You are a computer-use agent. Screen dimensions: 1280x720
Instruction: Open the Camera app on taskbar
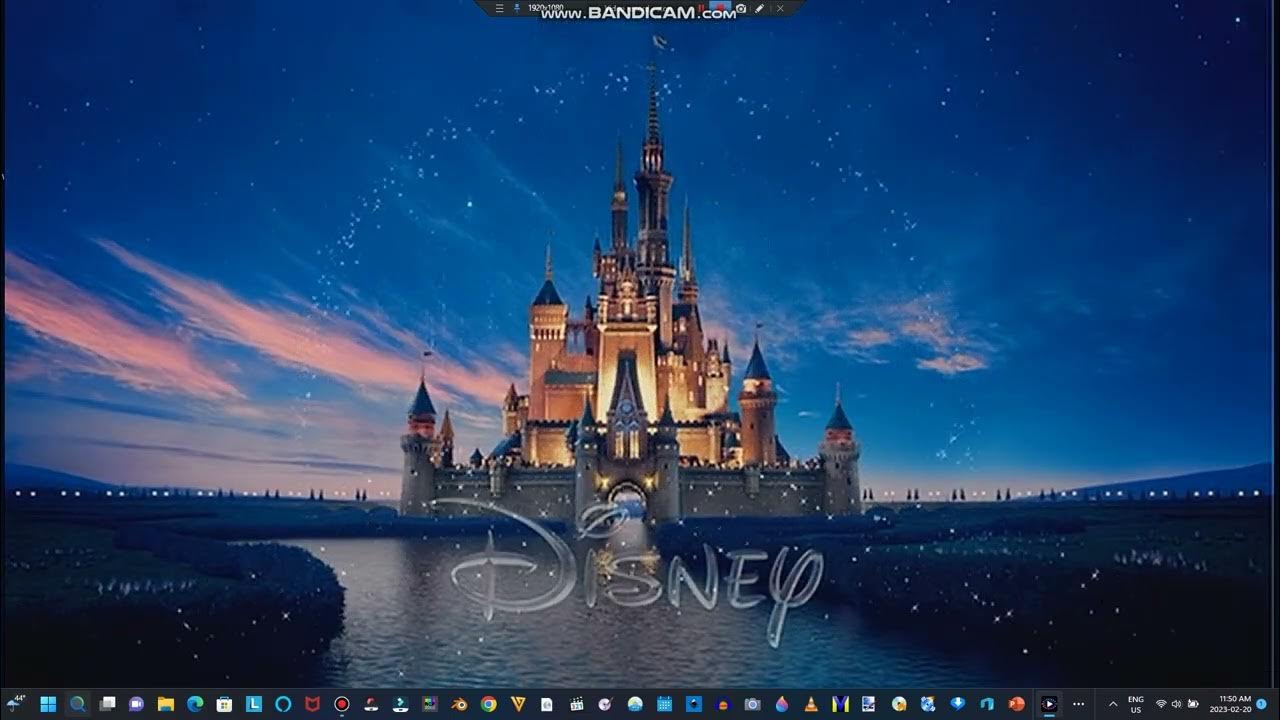click(x=752, y=704)
